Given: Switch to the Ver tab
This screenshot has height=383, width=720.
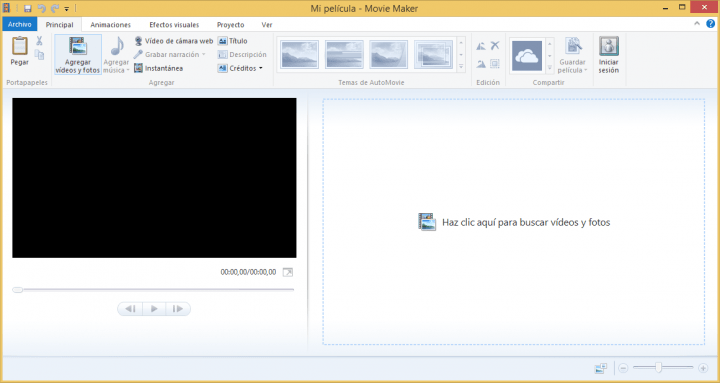Looking at the screenshot, I should point(267,25).
